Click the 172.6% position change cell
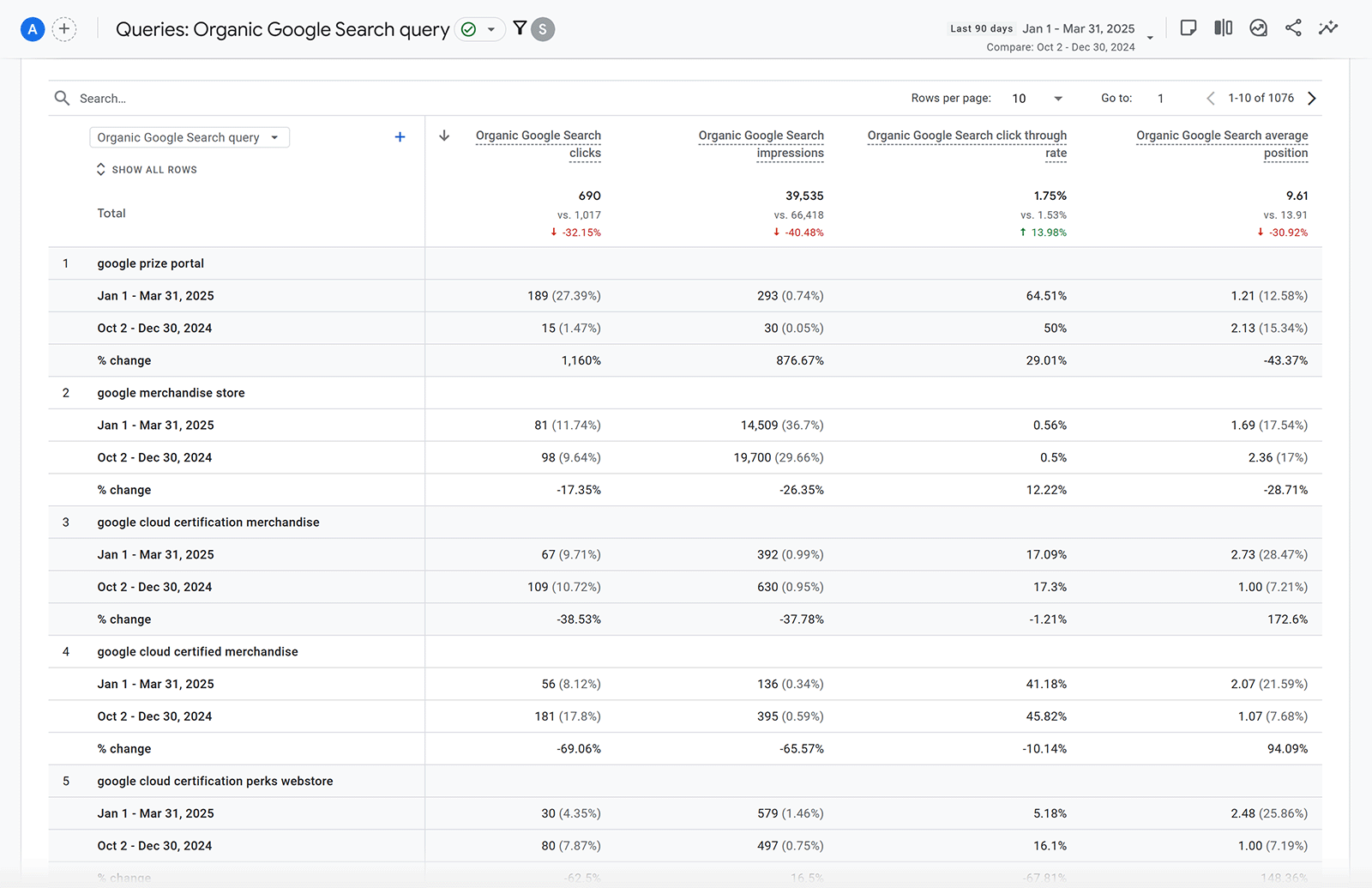 pyautogui.click(x=1288, y=619)
